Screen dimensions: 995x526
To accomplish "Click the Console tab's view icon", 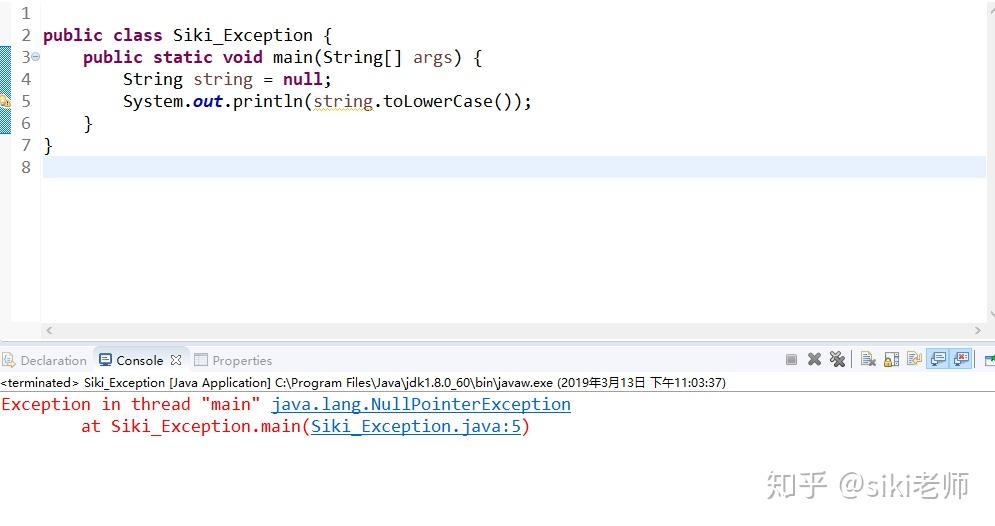I will click(106, 361).
